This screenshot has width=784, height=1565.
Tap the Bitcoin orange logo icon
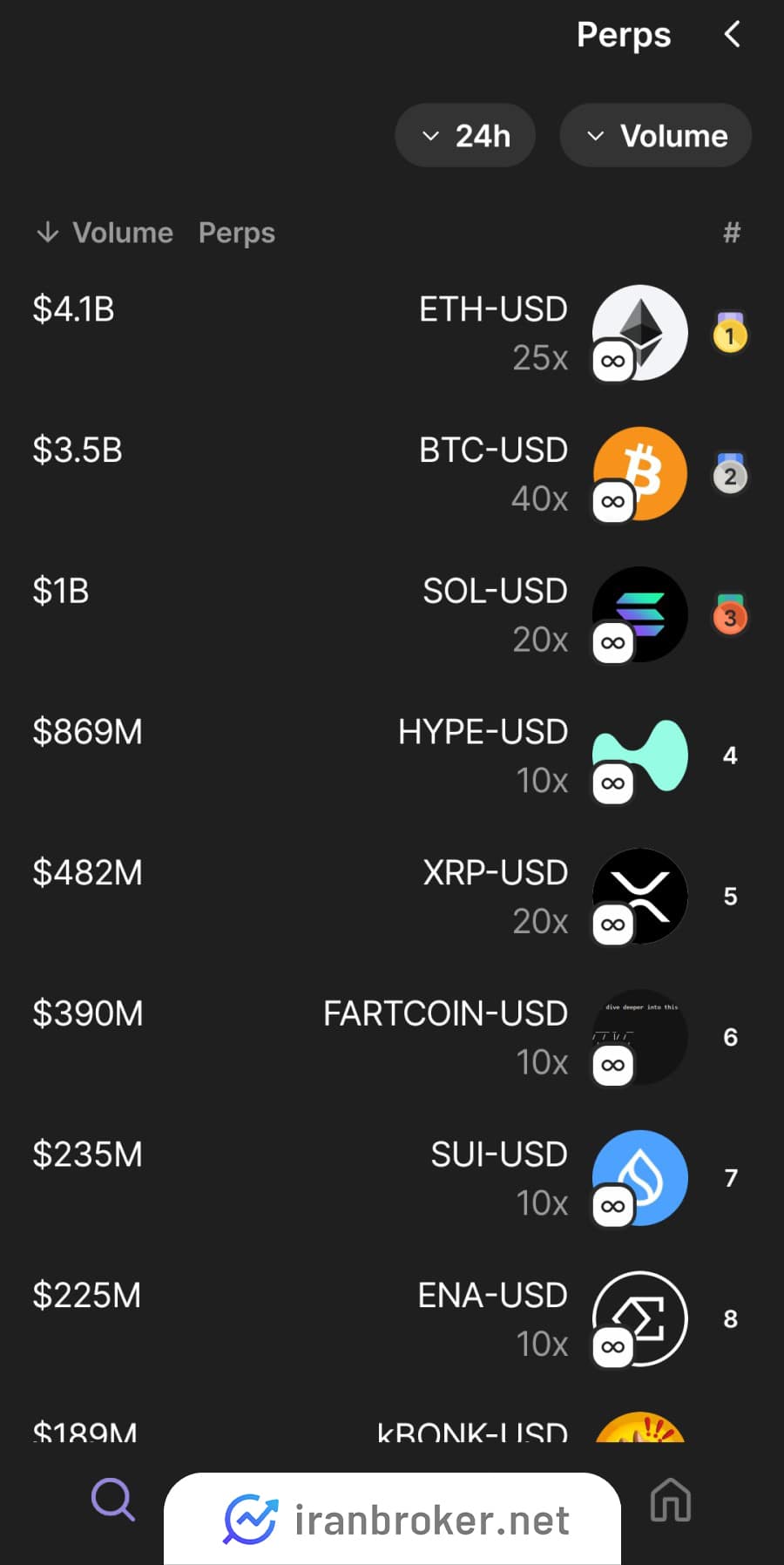640,474
